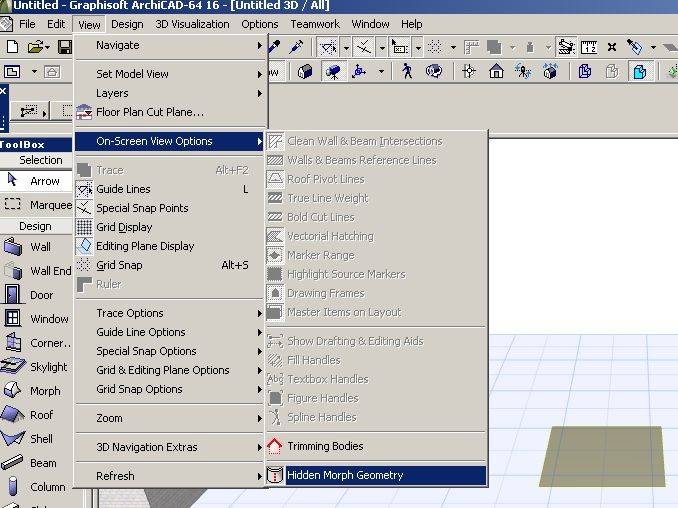This screenshot has width=678, height=508.
Task: Select the Morph tool
Action: [x=36, y=391]
